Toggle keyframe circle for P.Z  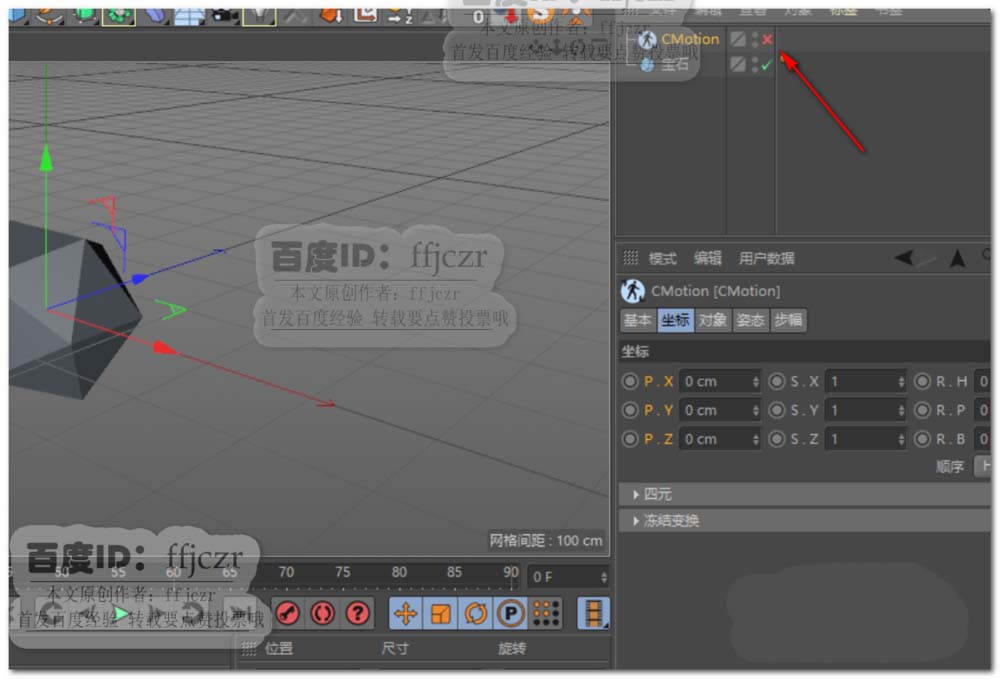coord(629,439)
